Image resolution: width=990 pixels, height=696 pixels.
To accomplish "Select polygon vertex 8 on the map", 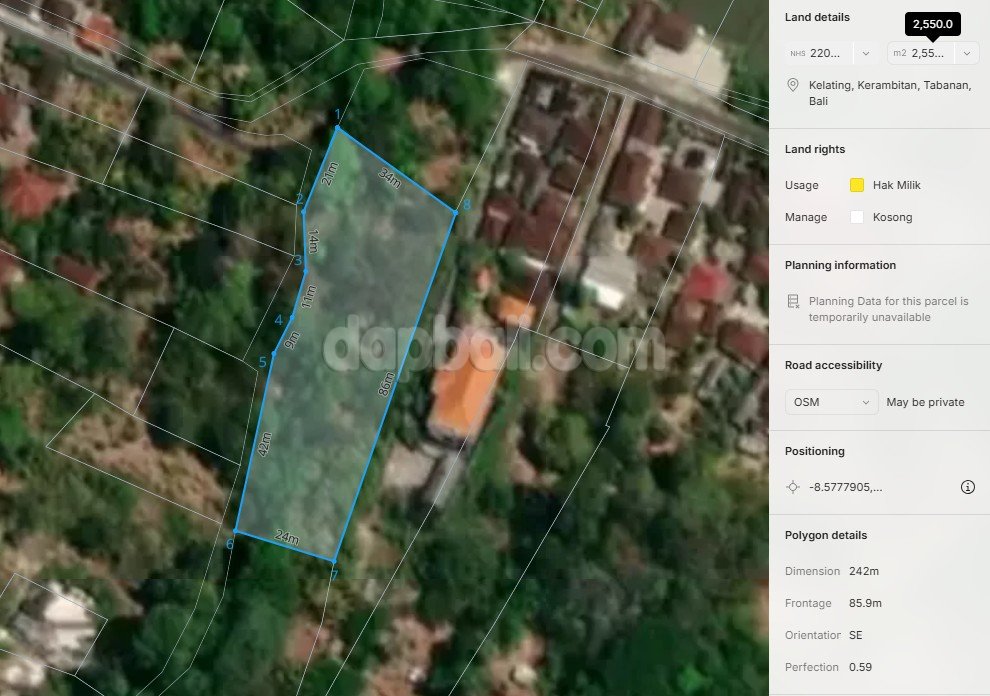I will 454,212.
